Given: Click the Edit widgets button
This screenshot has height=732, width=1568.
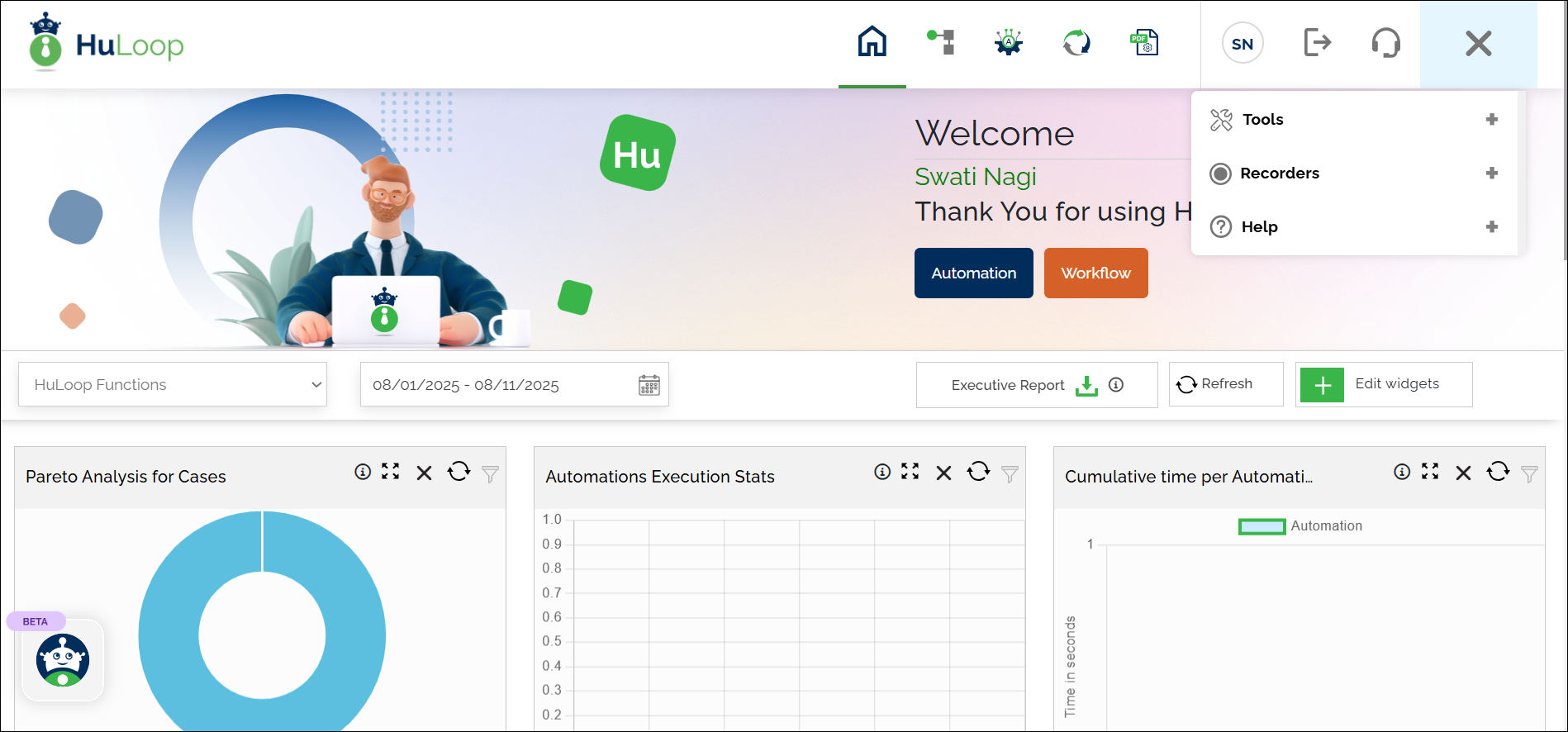Looking at the screenshot, I should coord(1384,385).
